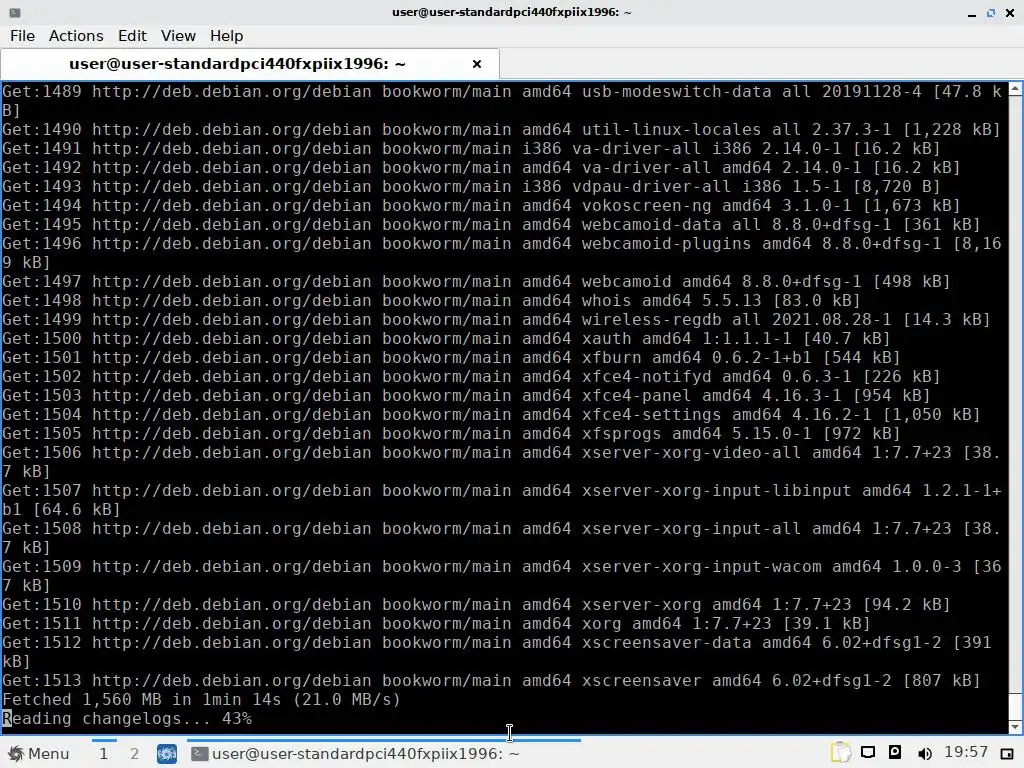
Task: Click the 19:57 clock in the taskbar
Action: coord(965,753)
